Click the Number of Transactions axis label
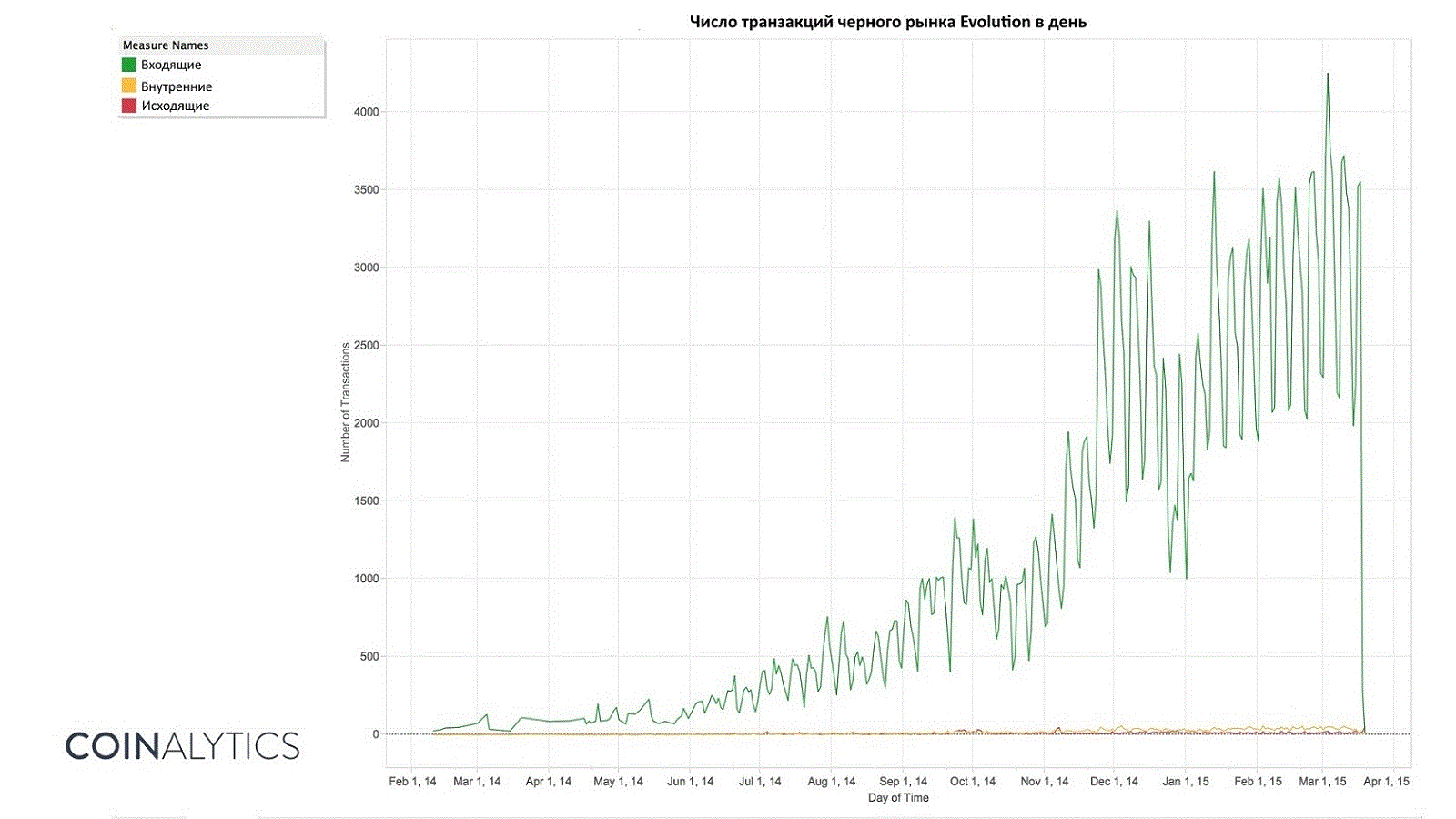 point(345,402)
